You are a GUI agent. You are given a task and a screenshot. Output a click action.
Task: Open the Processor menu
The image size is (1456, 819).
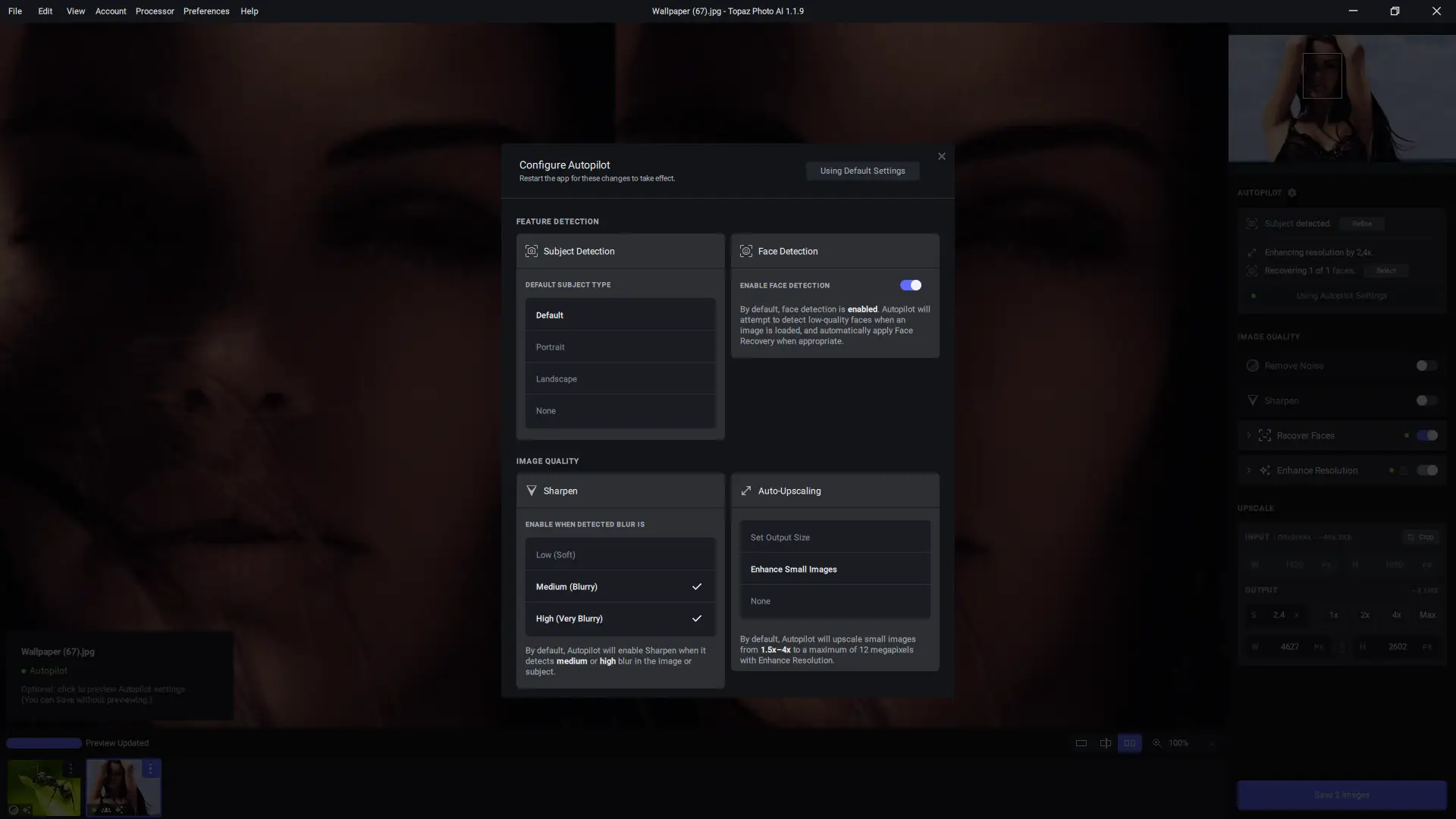click(x=155, y=11)
